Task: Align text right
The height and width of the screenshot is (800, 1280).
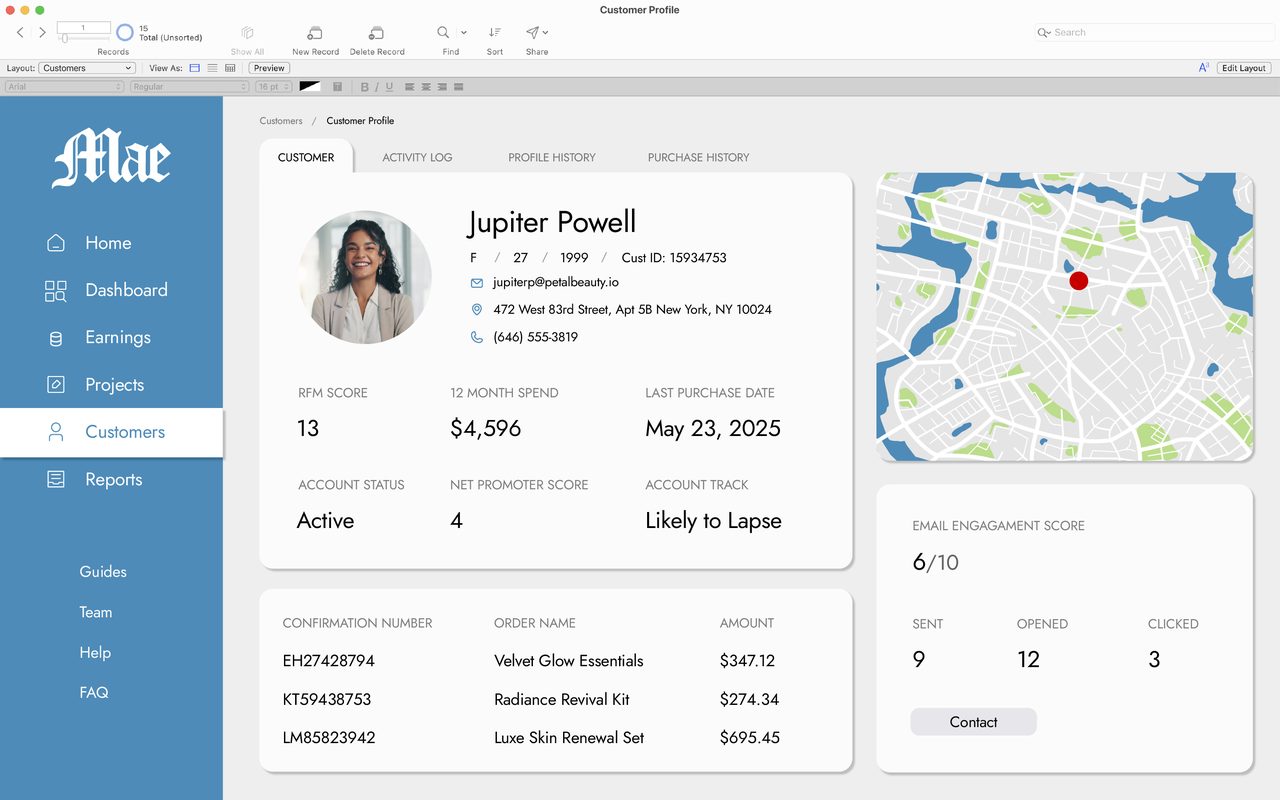Action: (442, 87)
